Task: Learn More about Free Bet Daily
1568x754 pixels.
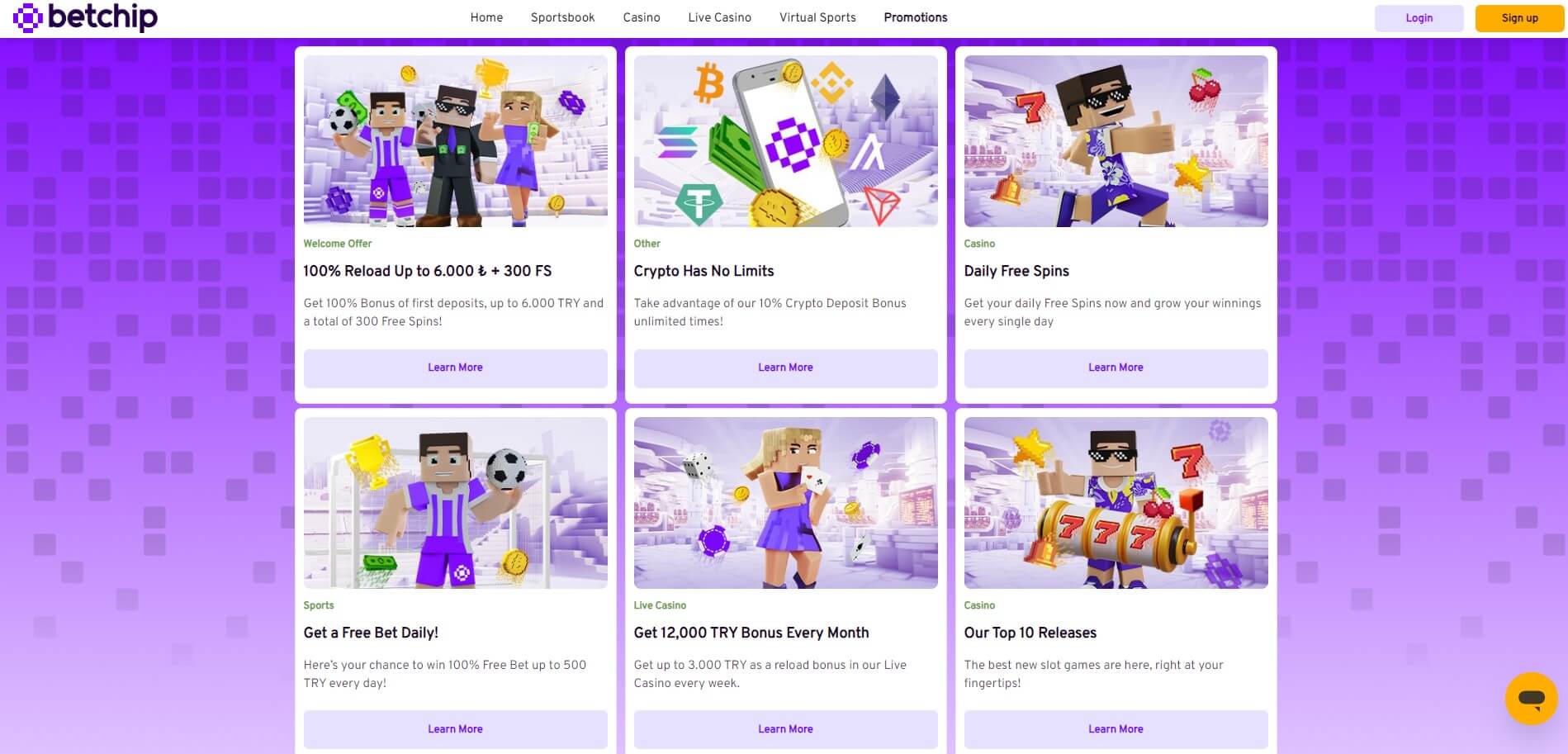Action: pos(455,729)
